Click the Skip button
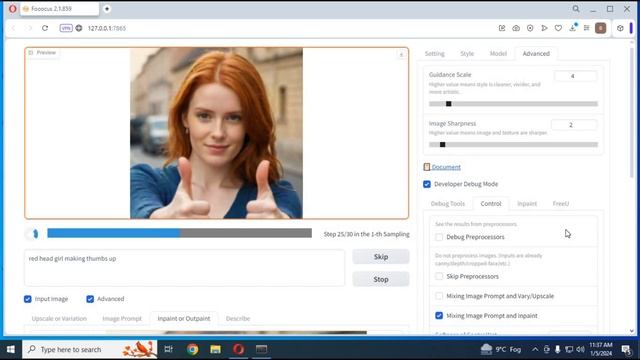Image resolution: width=640 pixels, height=360 pixels. coord(381,257)
